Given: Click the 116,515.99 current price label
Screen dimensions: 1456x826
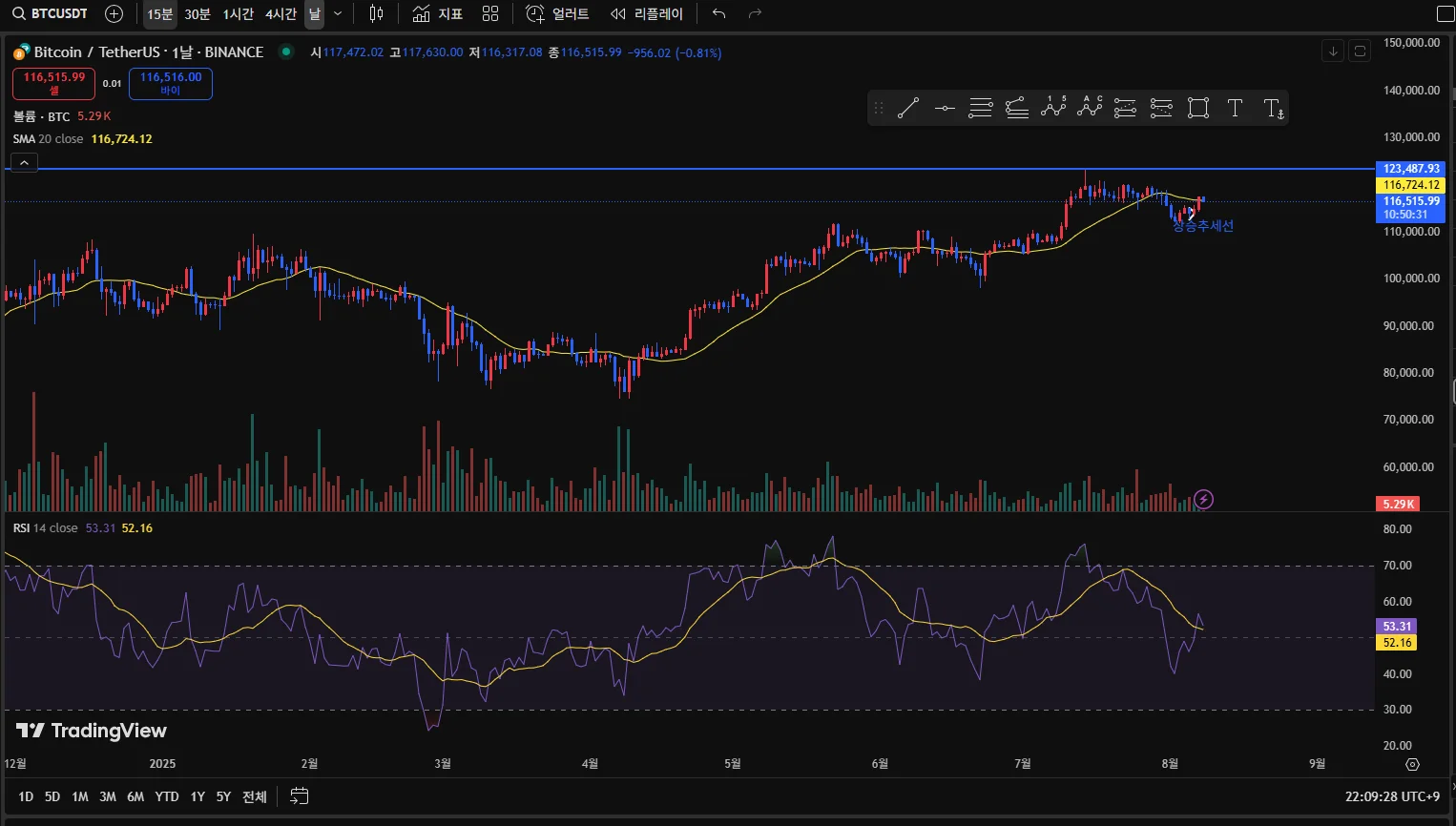Looking at the screenshot, I should pyautogui.click(x=1410, y=208).
